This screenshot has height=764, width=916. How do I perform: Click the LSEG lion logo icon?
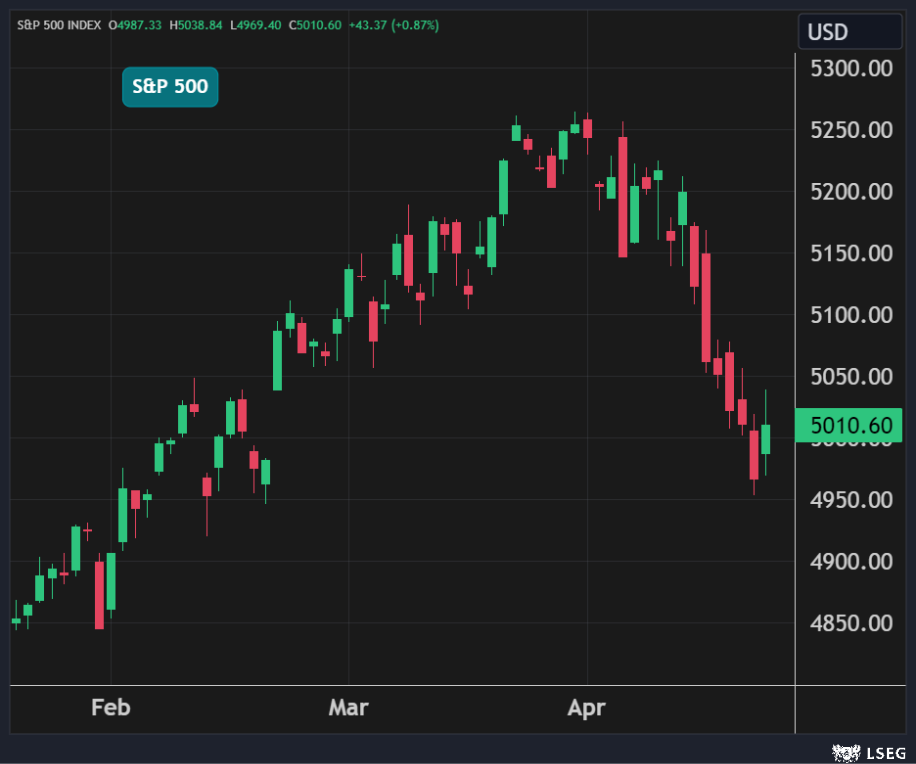point(846,751)
